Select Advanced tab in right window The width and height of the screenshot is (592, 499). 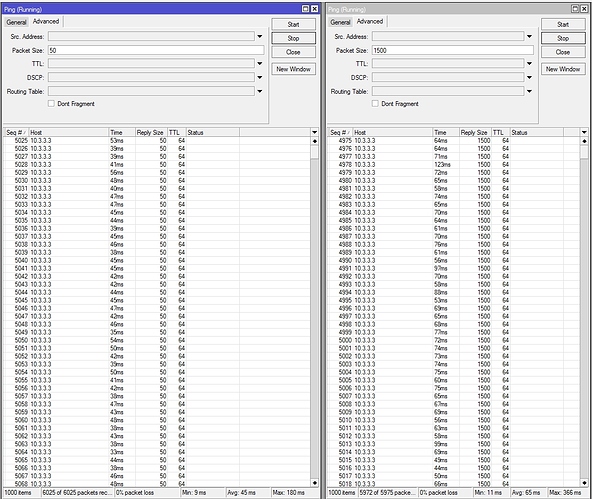pos(370,22)
